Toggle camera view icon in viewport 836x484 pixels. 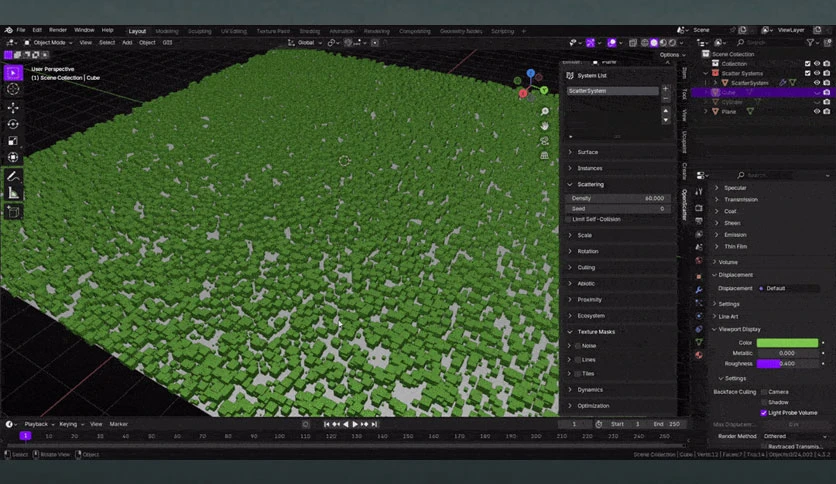(x=544, y=141)
